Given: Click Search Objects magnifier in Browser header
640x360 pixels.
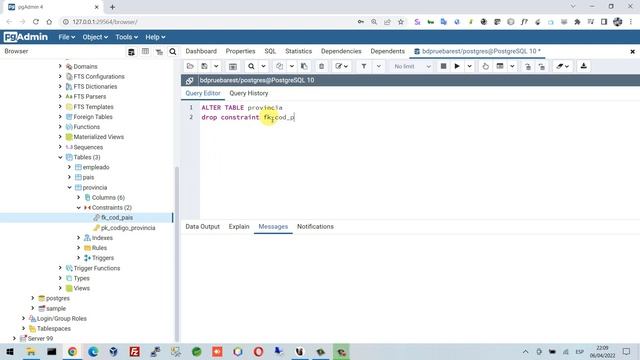Looking at the screenshot, I should 173,51.
